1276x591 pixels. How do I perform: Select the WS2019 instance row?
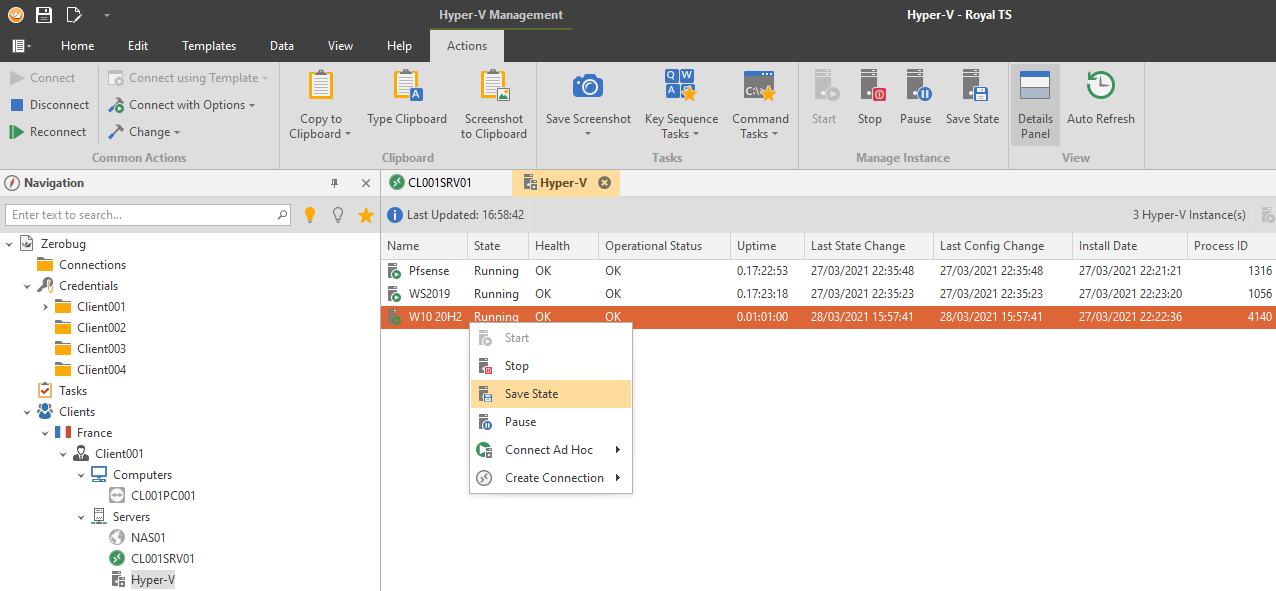(x=828, y=294)
